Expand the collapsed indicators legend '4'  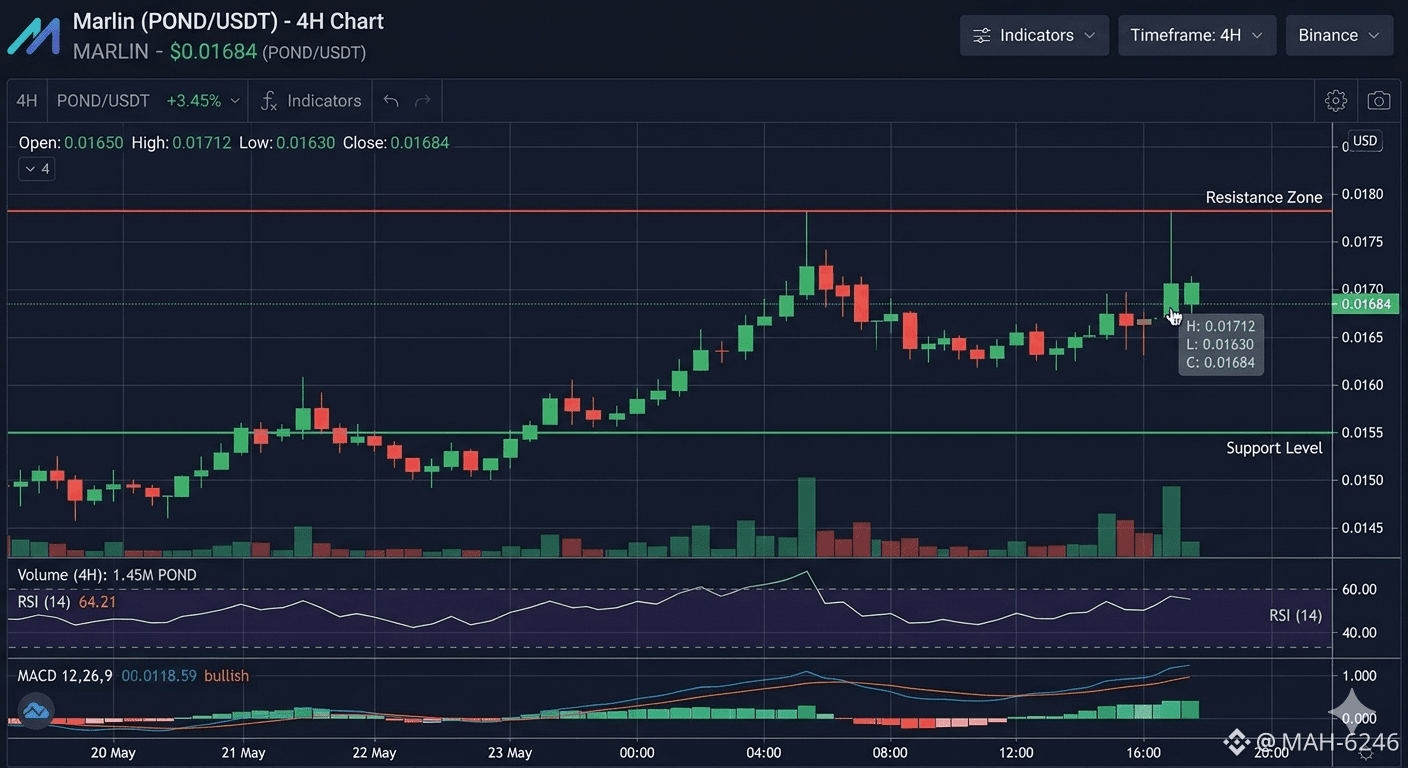(x=37, y=169)
